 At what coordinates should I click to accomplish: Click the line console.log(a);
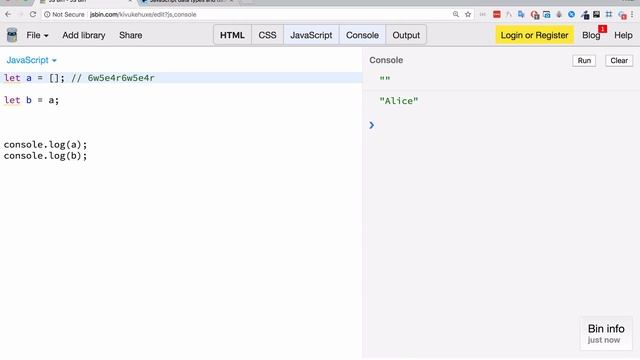pos(45,144)
